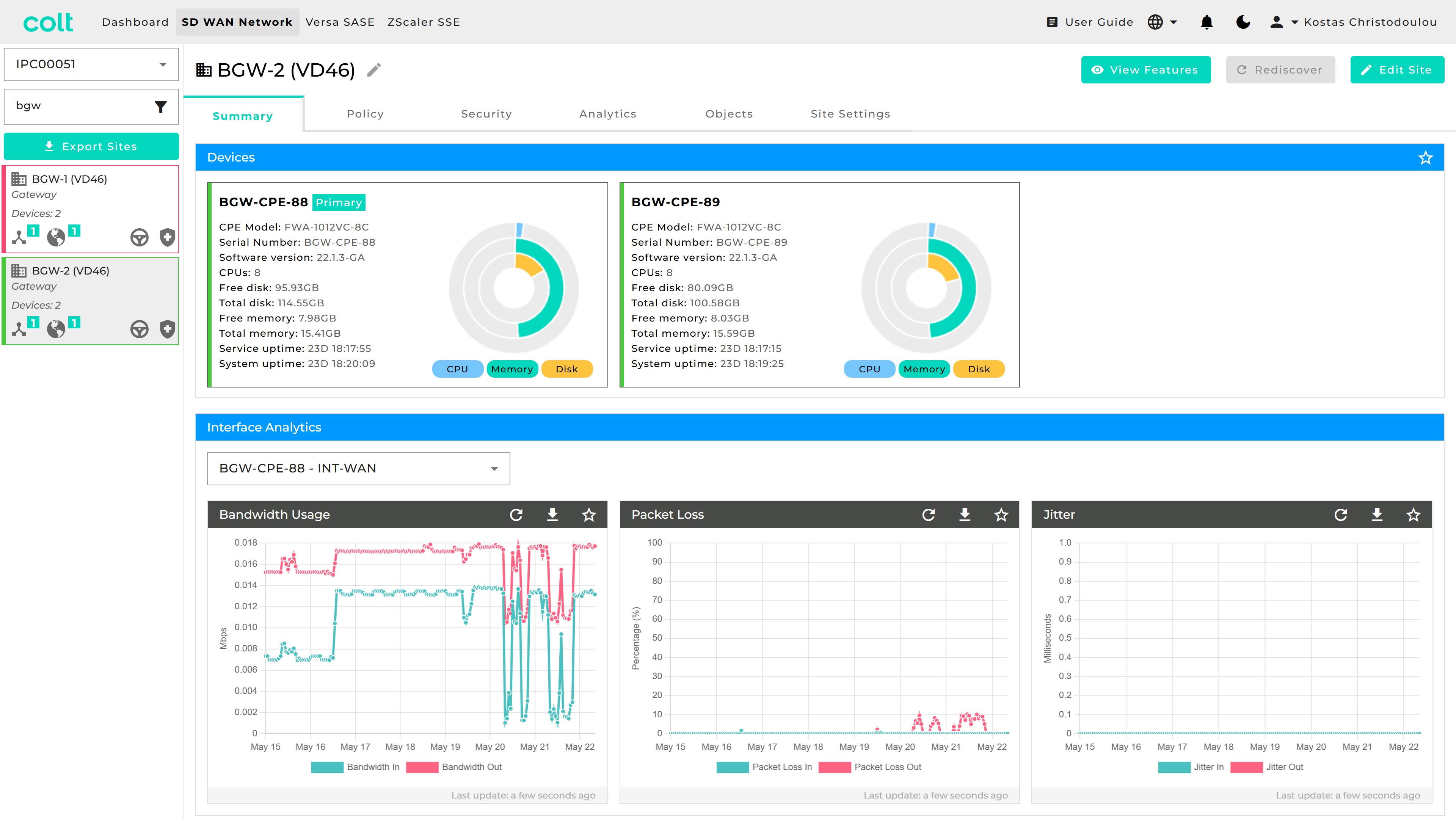Click BGW-2 steering wheel icon

[x=139, y=329]
